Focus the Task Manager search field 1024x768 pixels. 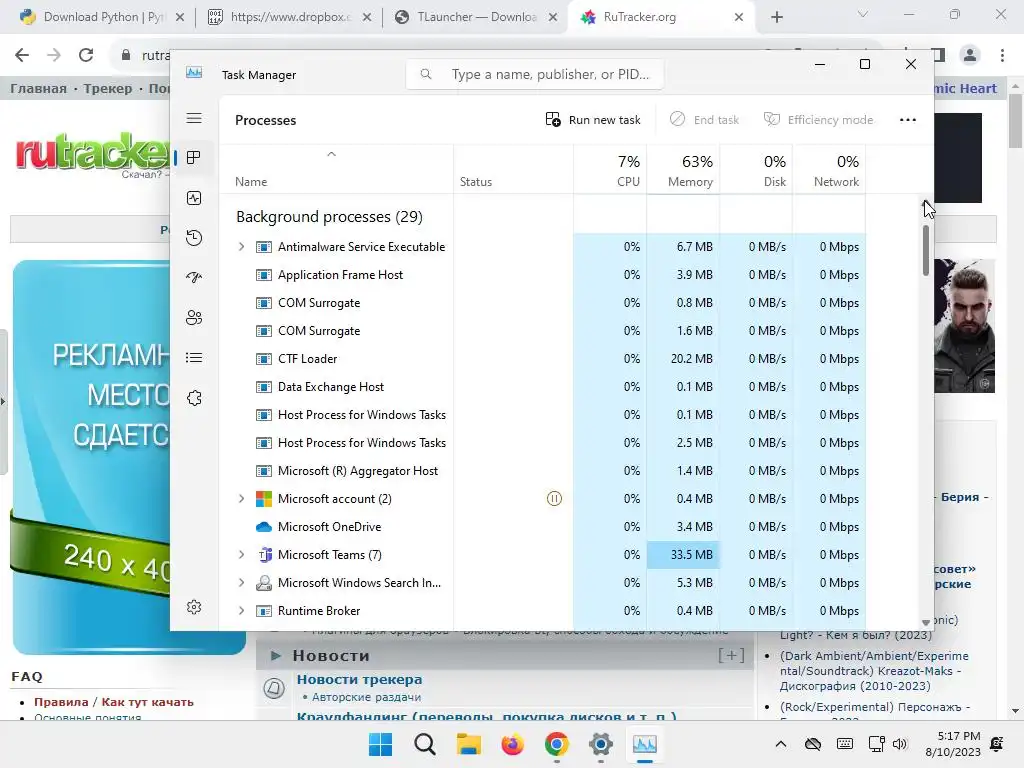[535, 74]
